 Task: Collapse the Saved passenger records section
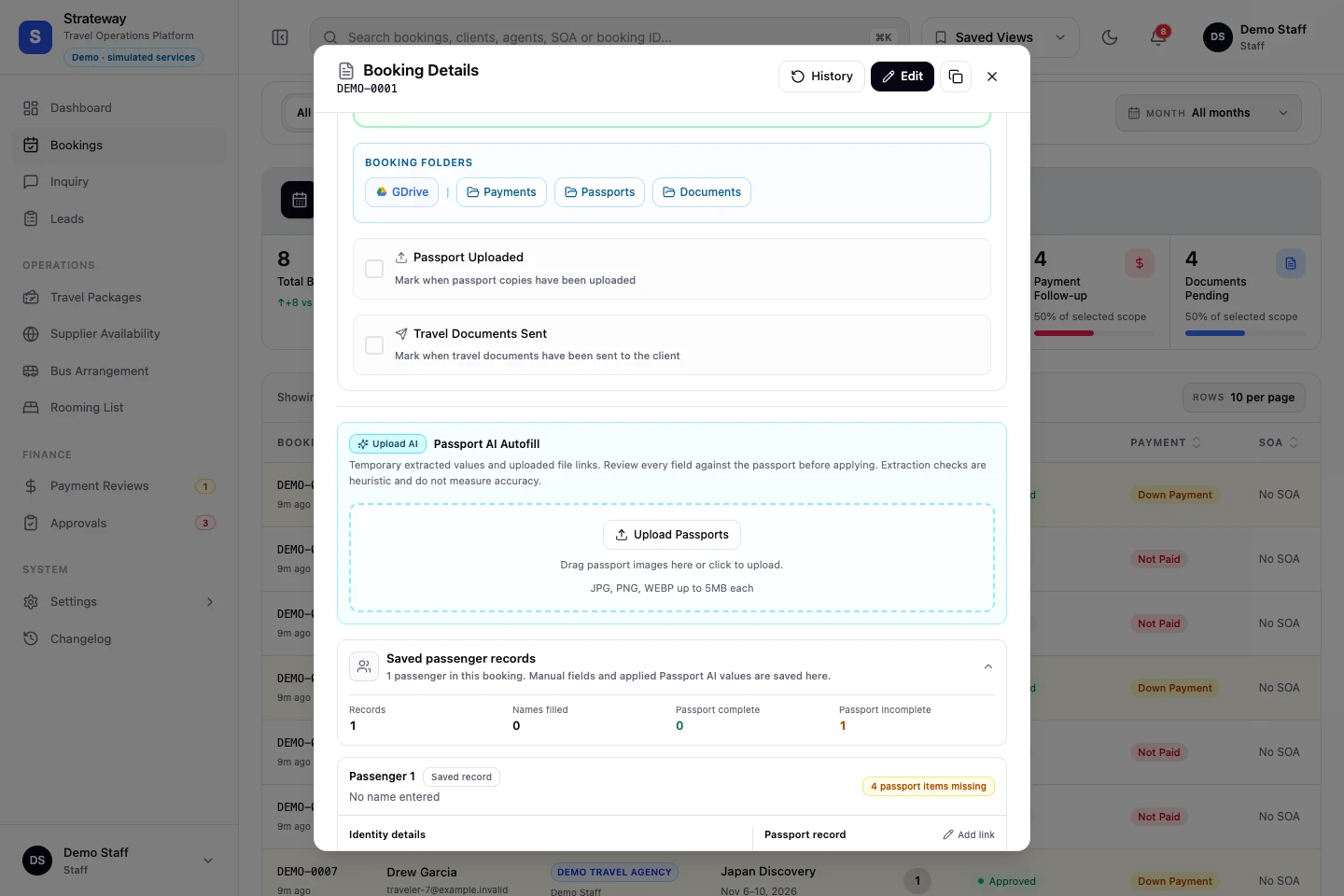[x=988, y=666]
